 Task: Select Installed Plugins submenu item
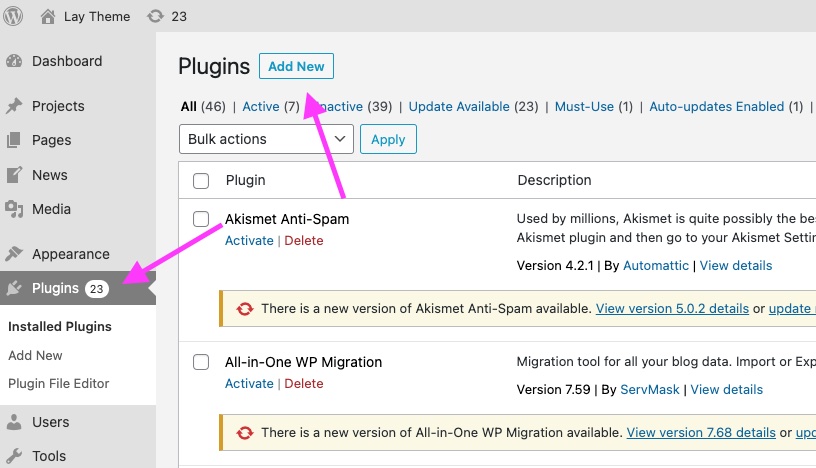pyautogui.click(x=60, y=326)
